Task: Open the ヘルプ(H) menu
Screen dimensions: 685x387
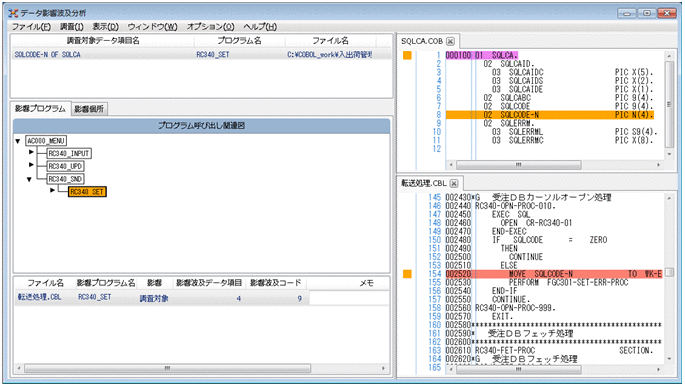Action: point(260,27)
